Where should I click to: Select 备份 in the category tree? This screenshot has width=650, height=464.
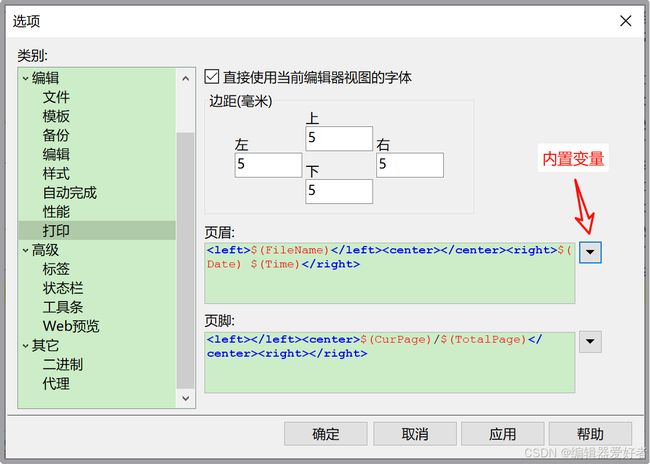coord(56,135)
